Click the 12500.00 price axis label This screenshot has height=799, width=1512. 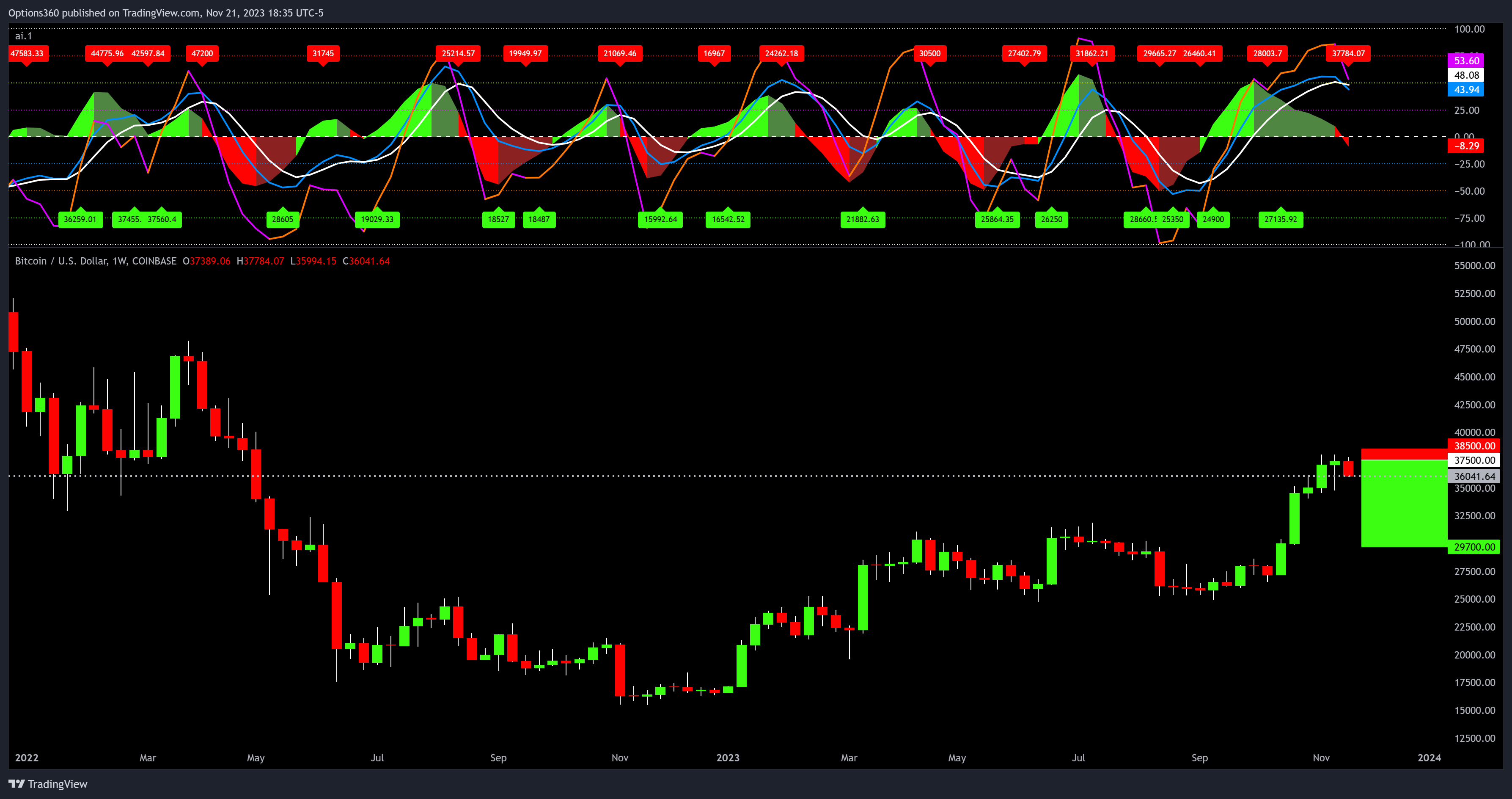(1474, 738)
